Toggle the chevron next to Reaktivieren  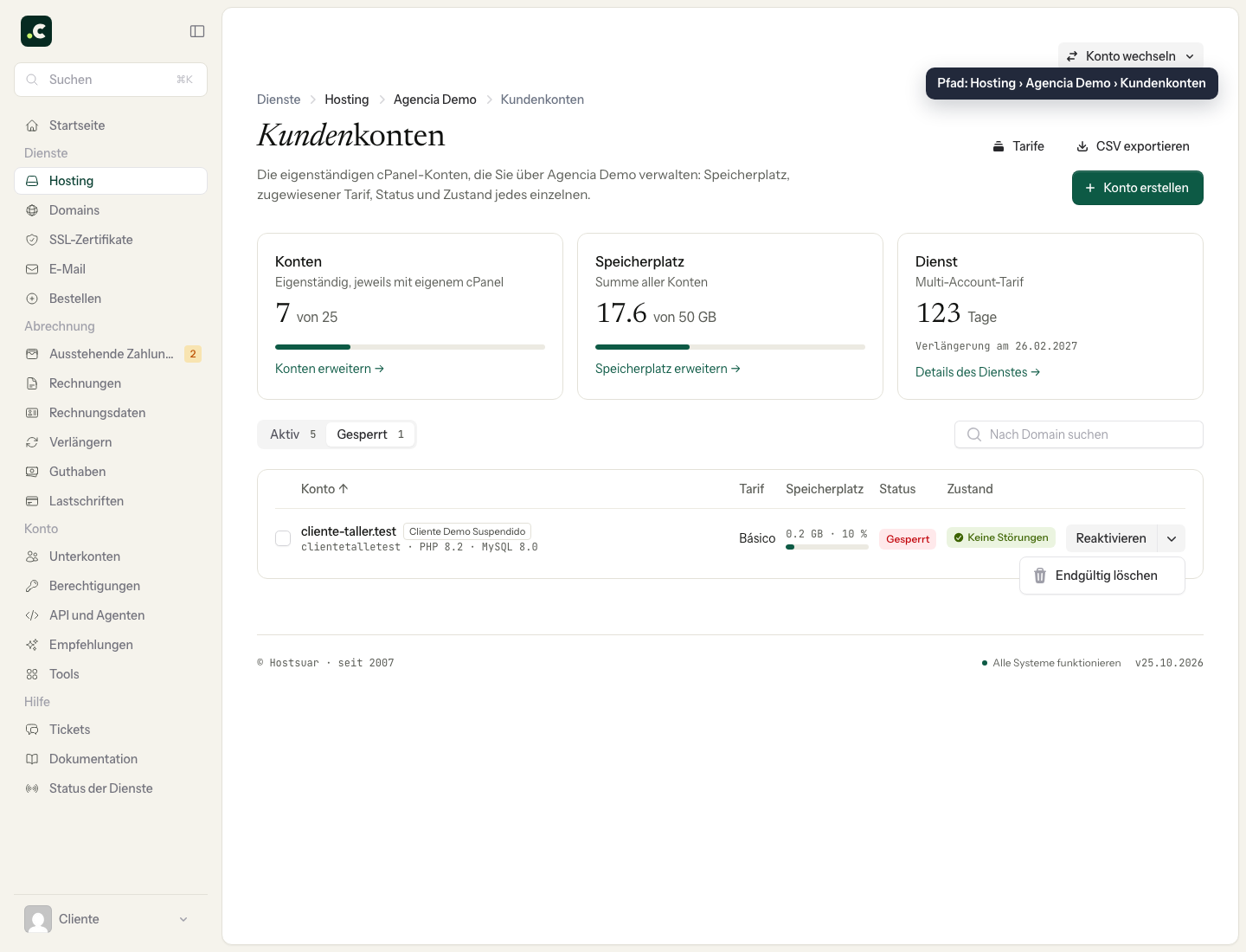click(x=1172, y=538)
